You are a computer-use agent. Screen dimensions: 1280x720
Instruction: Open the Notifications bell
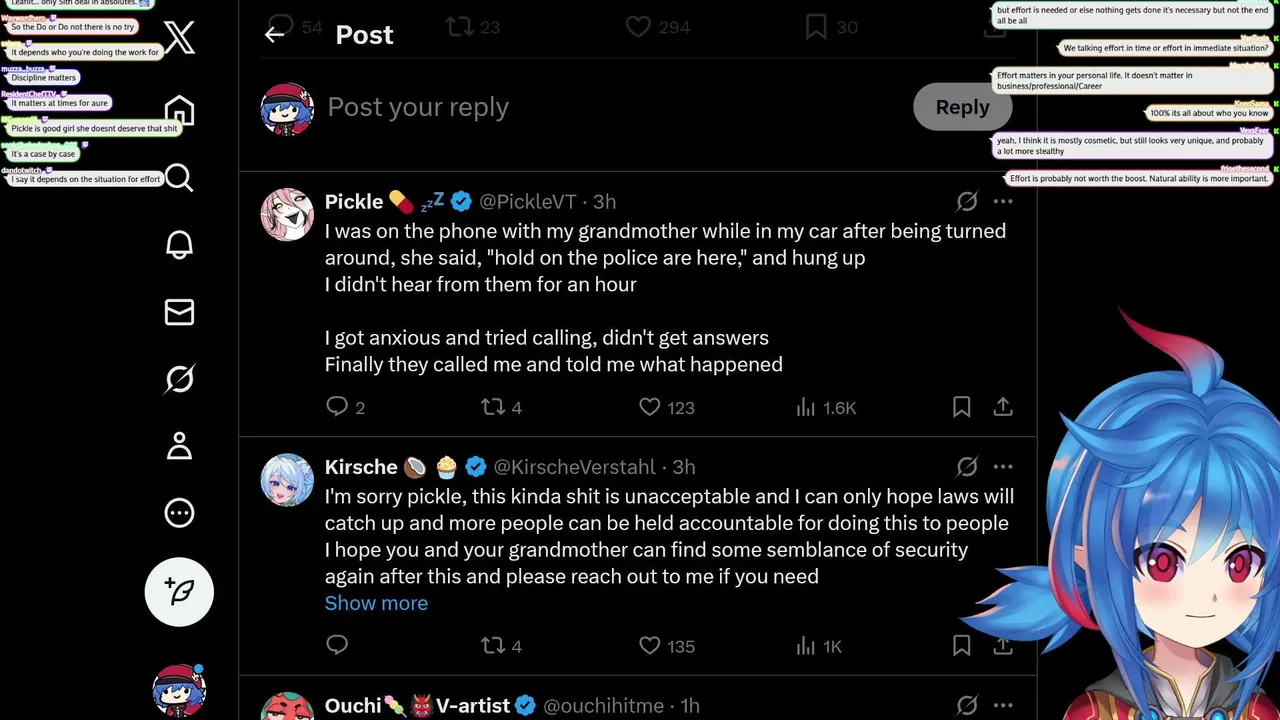coord(179,245)
